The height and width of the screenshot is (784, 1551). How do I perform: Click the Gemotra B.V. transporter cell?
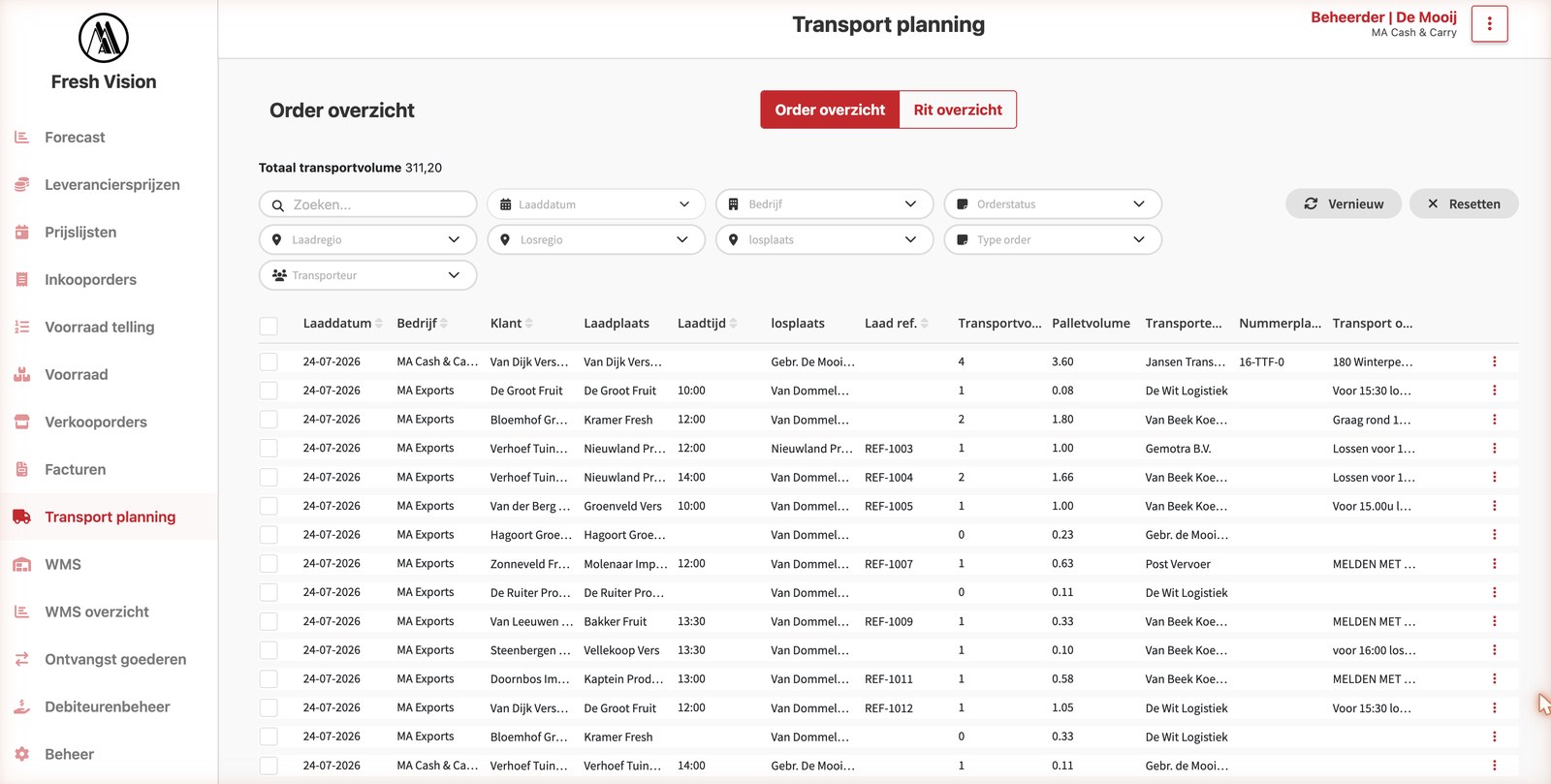pyautogui.click(x=1178, y=449)
